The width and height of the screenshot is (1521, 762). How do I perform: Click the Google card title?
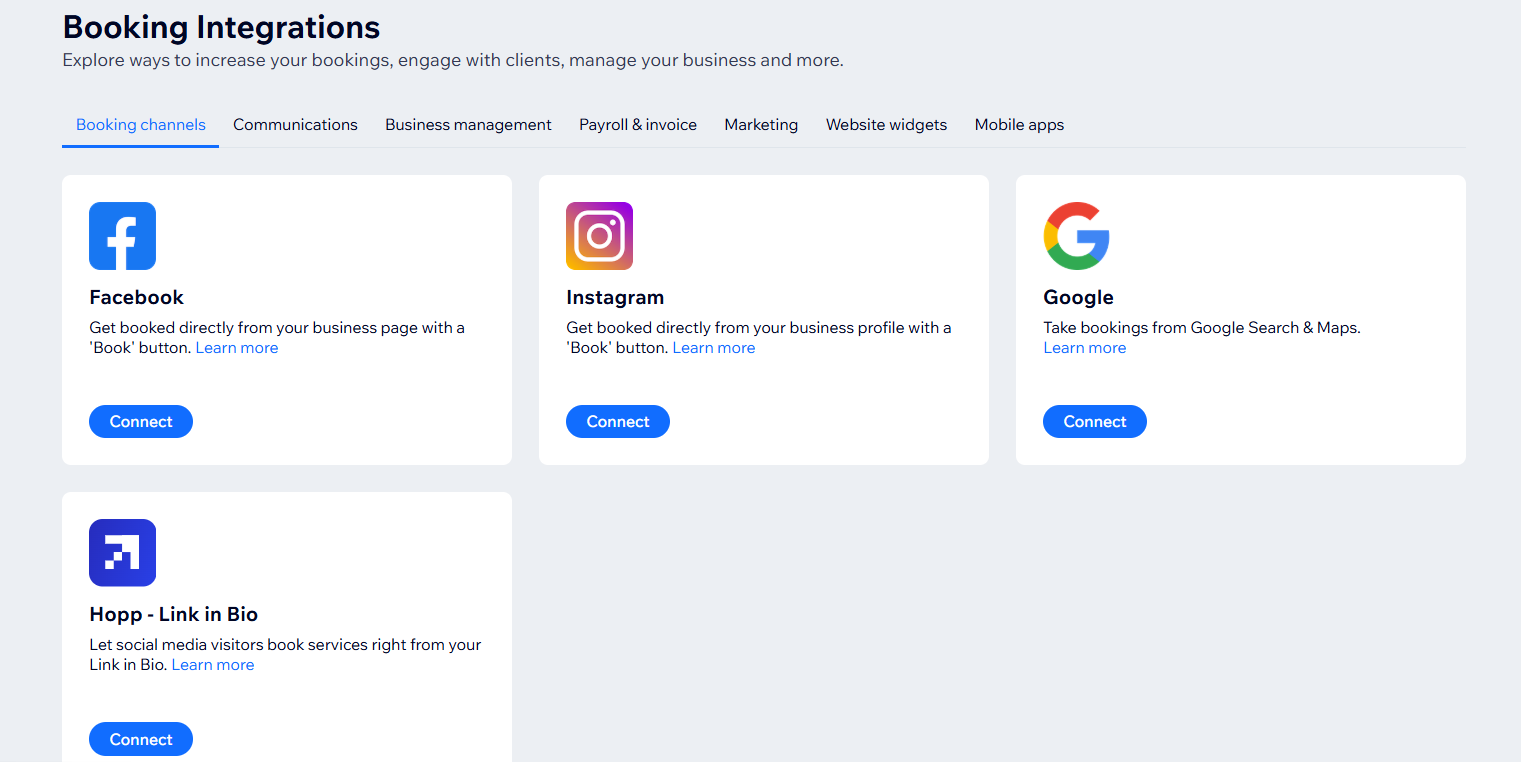point(1078,297)
